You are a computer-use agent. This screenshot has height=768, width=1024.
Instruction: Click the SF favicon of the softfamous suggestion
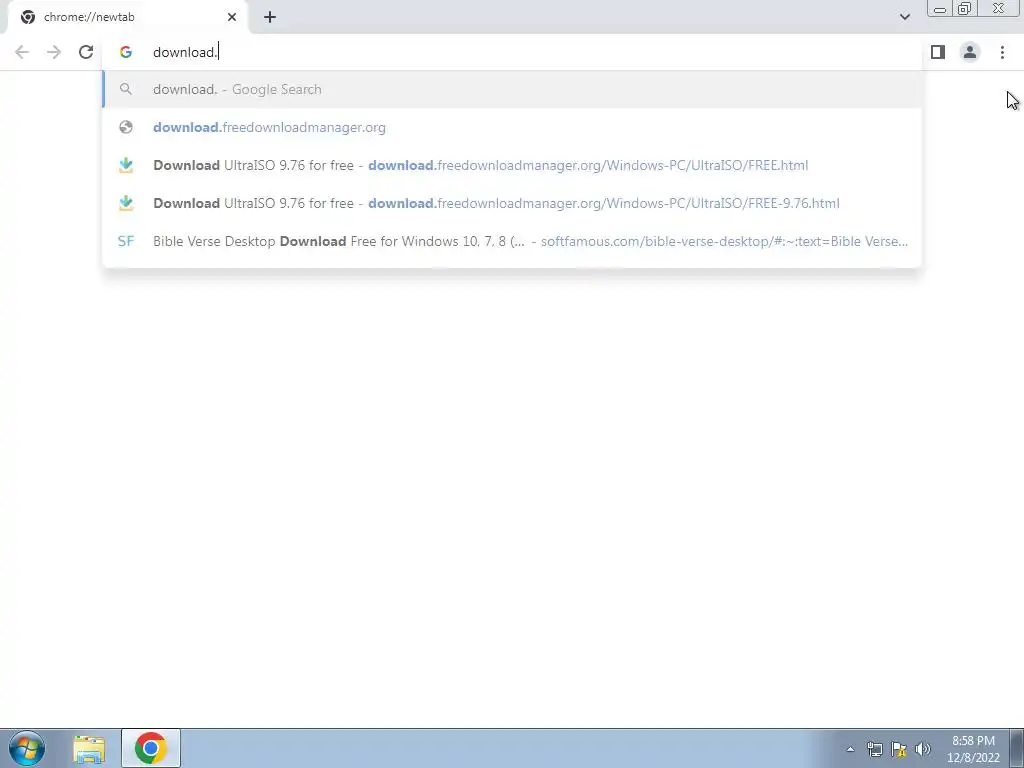point(126,241)
